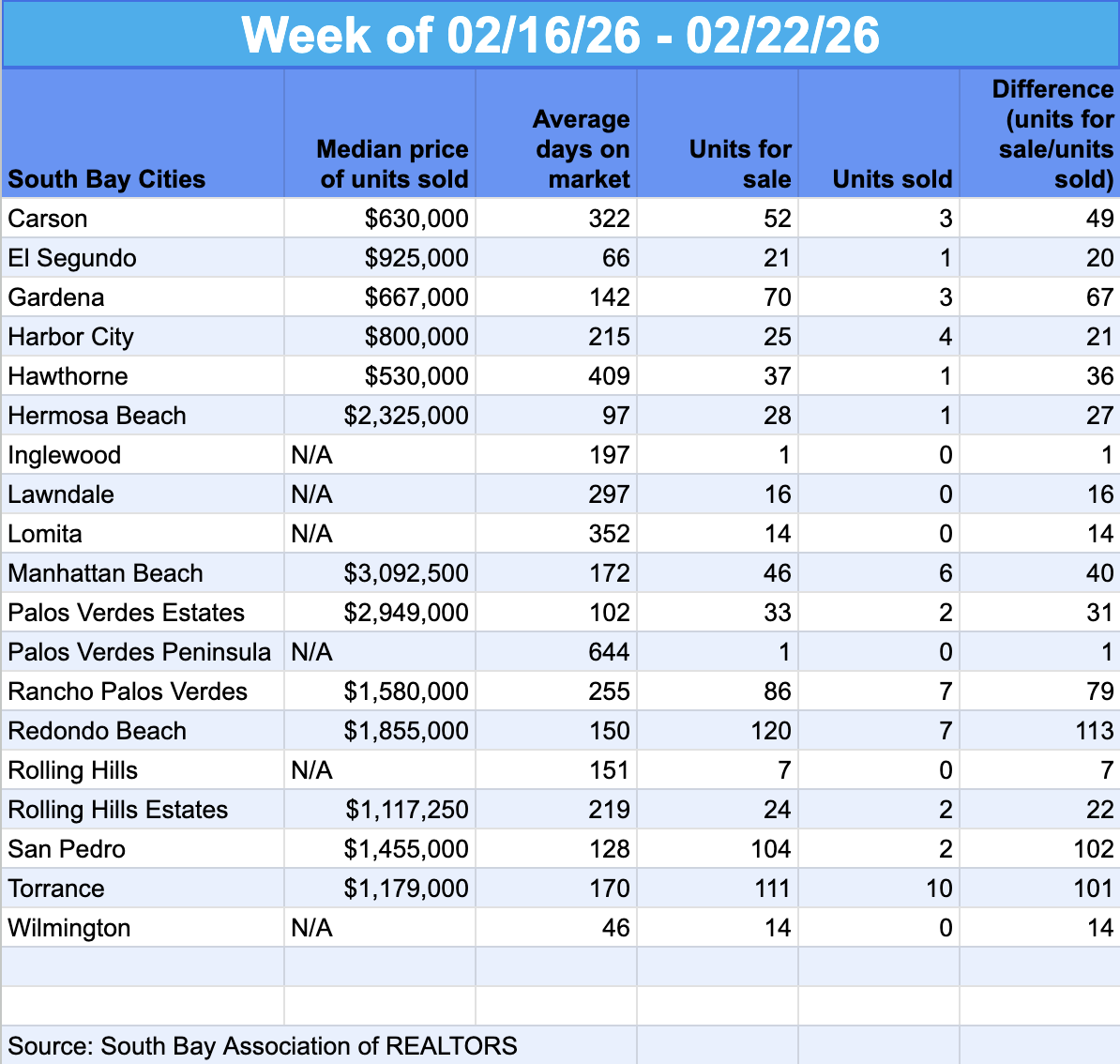Click Torrance's 10 units sold cell
This screenshot has width=1120, height=1064.
click(x=938, y=889)
